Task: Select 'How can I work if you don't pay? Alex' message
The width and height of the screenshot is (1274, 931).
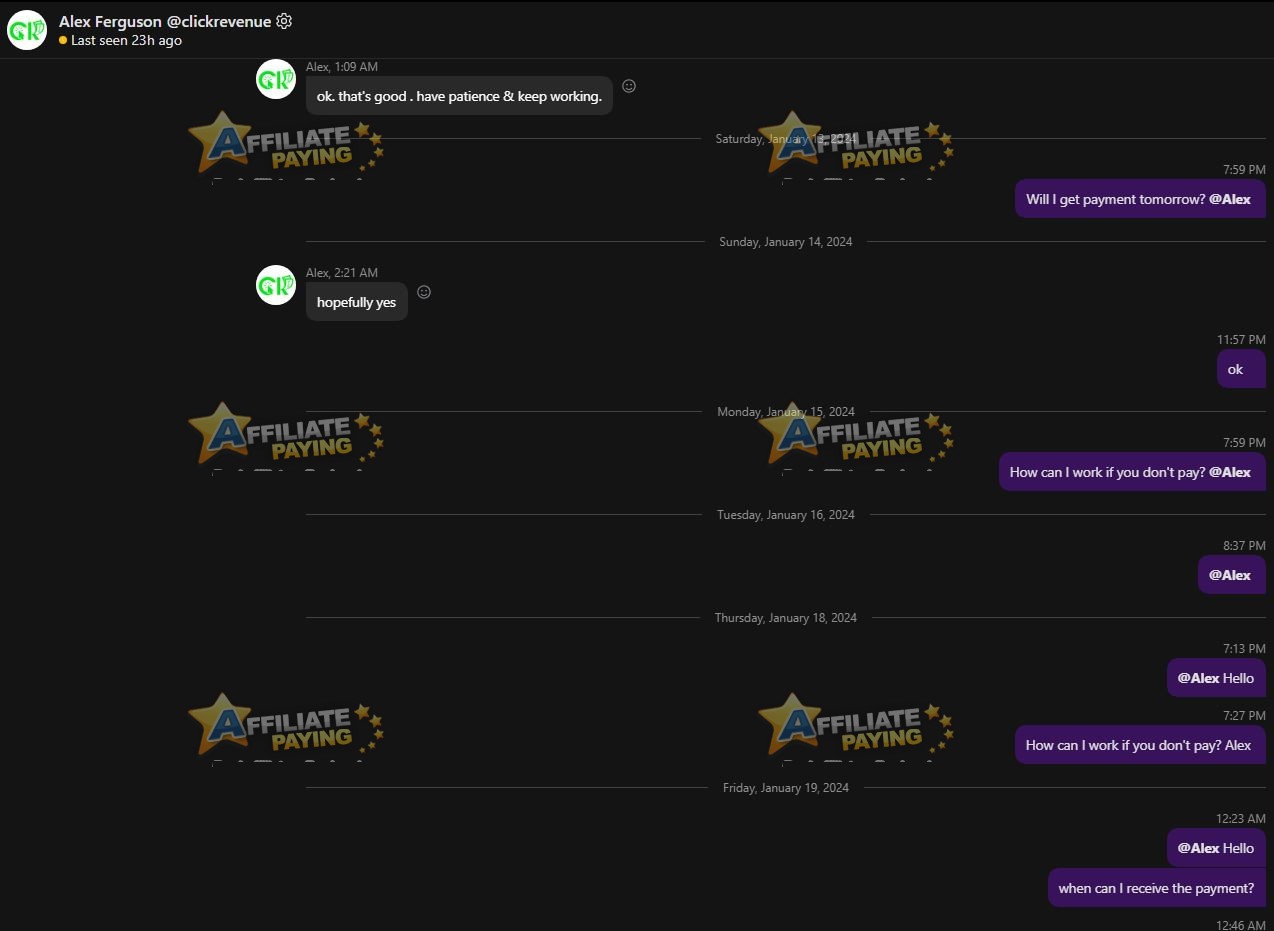Action: [x=1140, y=745]
